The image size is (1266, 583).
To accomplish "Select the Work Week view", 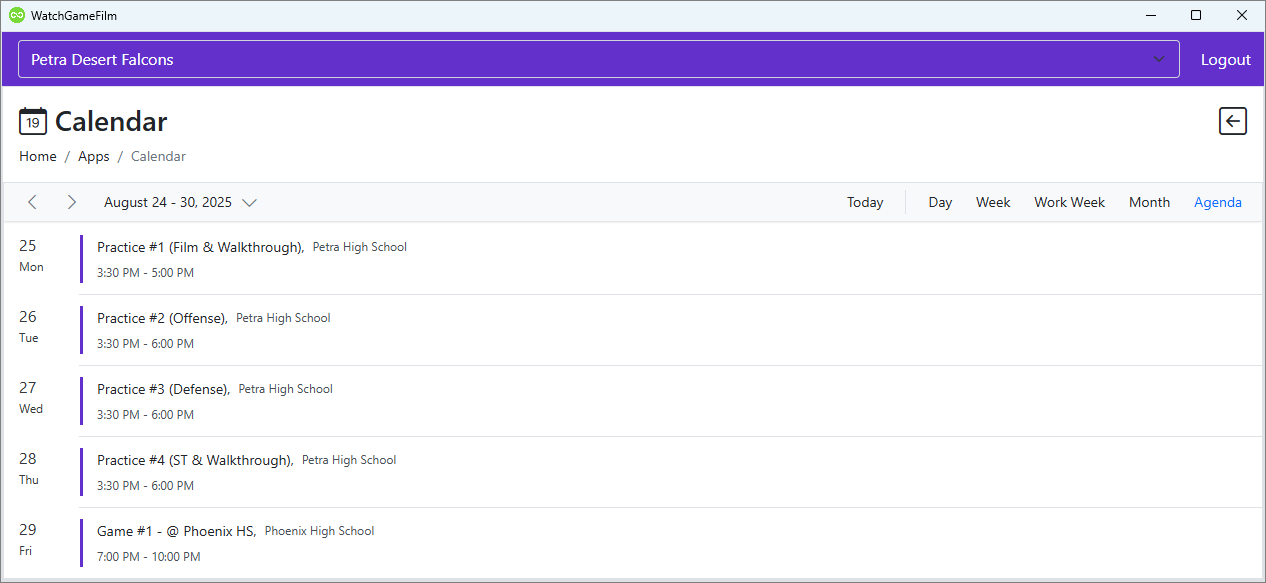I will pyautogui.click(x=1069, y=202).
